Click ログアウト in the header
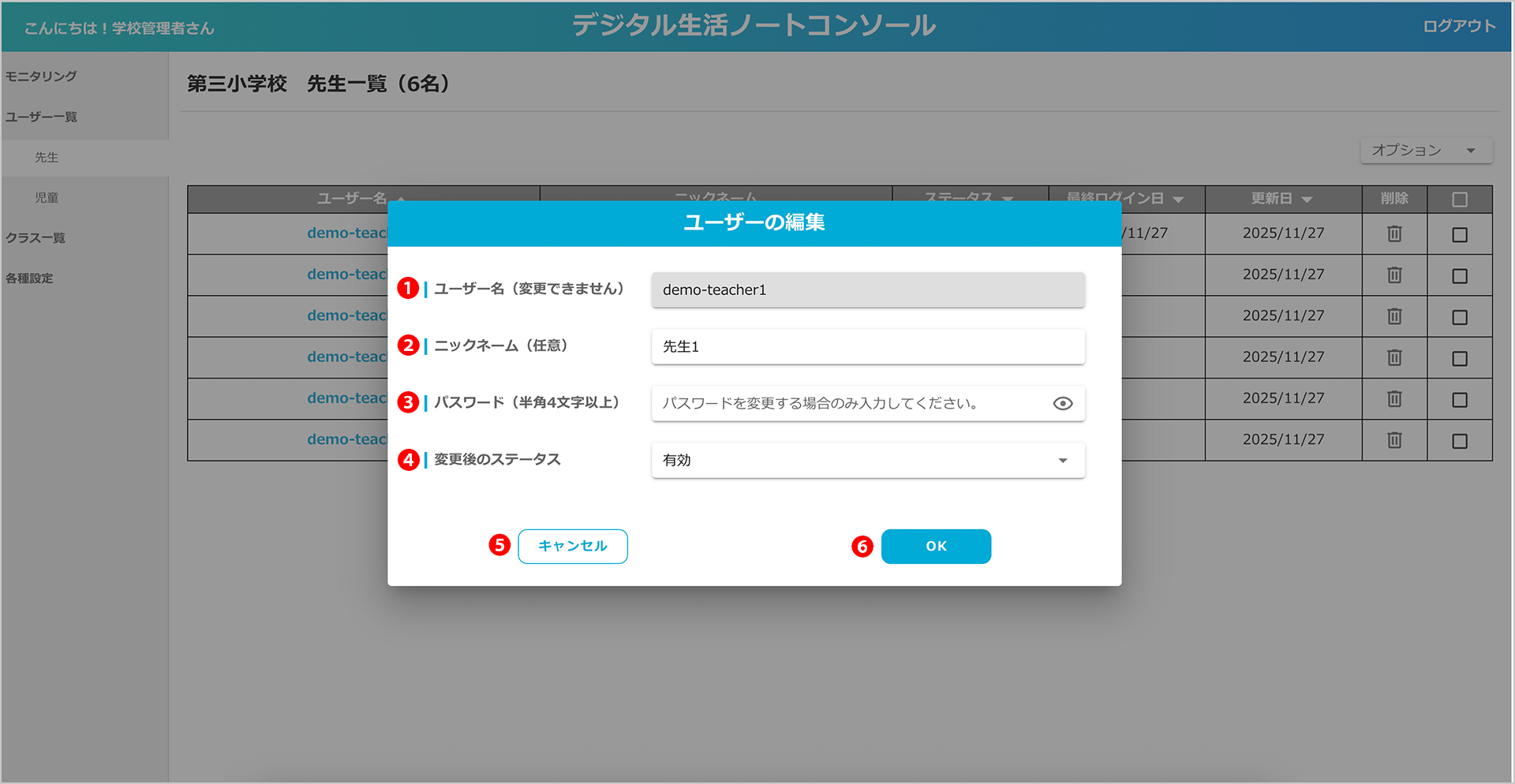This screenshot has width=1515, height=784. point(1458,26)
